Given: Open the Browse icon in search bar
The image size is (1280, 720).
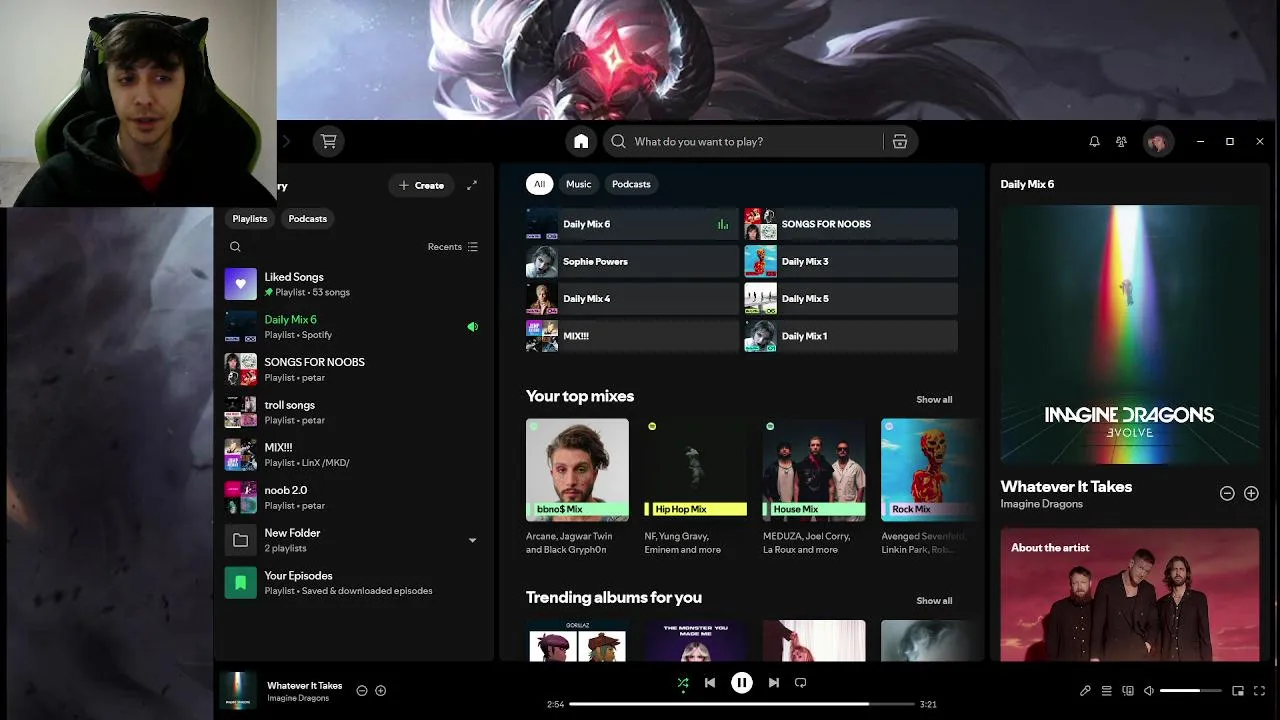Looking at the screenshot, I should (900, 141).
